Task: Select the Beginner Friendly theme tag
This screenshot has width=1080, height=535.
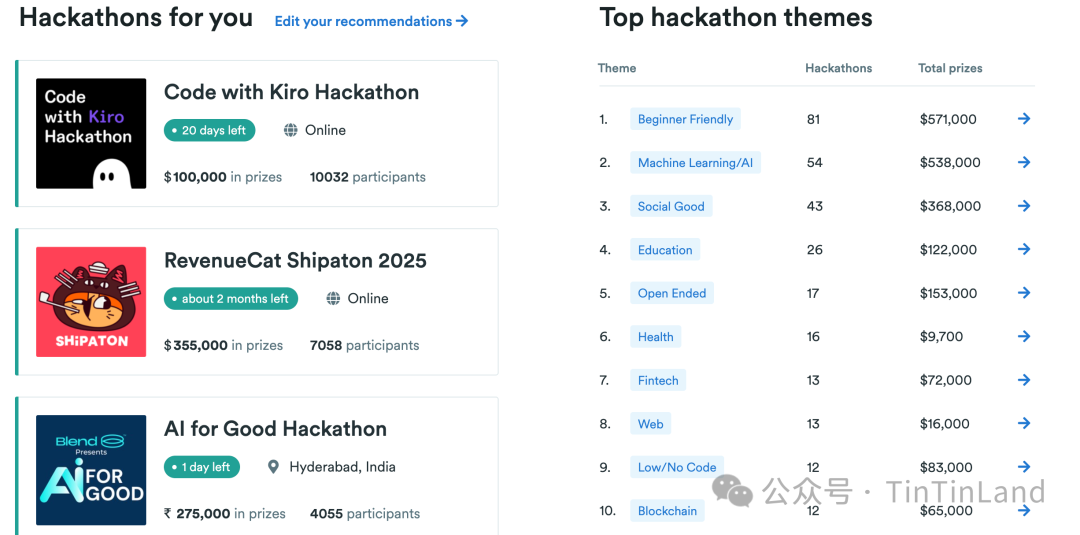Action: coord(685,119)
